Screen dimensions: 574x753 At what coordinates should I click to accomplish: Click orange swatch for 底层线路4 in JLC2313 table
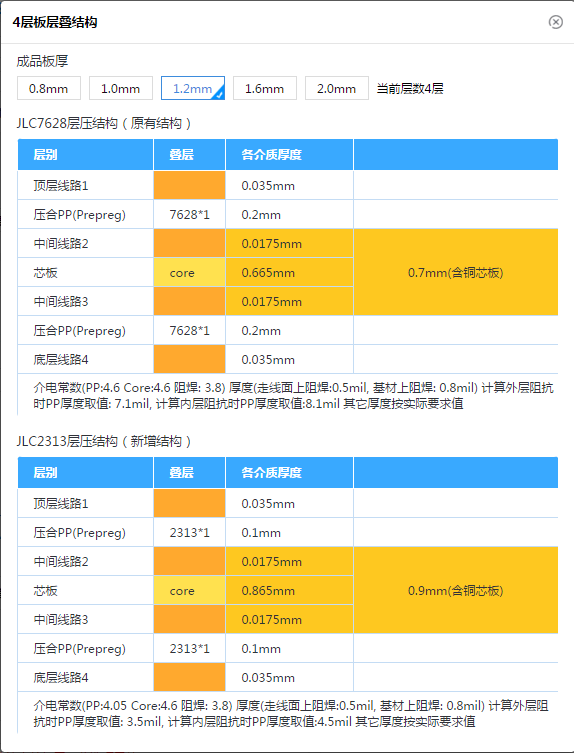tap(189, 677)
